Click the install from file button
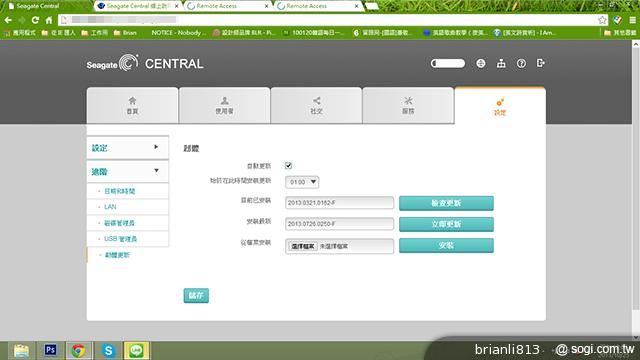 446,245
